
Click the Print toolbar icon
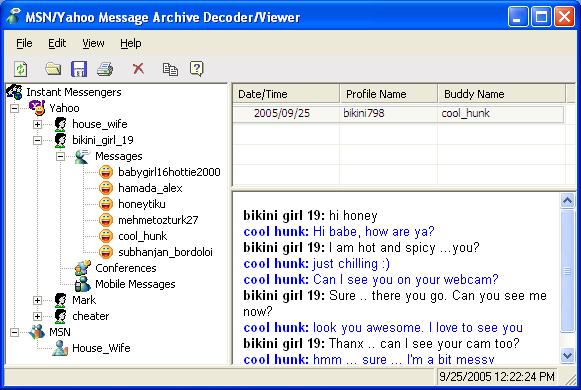105,69
